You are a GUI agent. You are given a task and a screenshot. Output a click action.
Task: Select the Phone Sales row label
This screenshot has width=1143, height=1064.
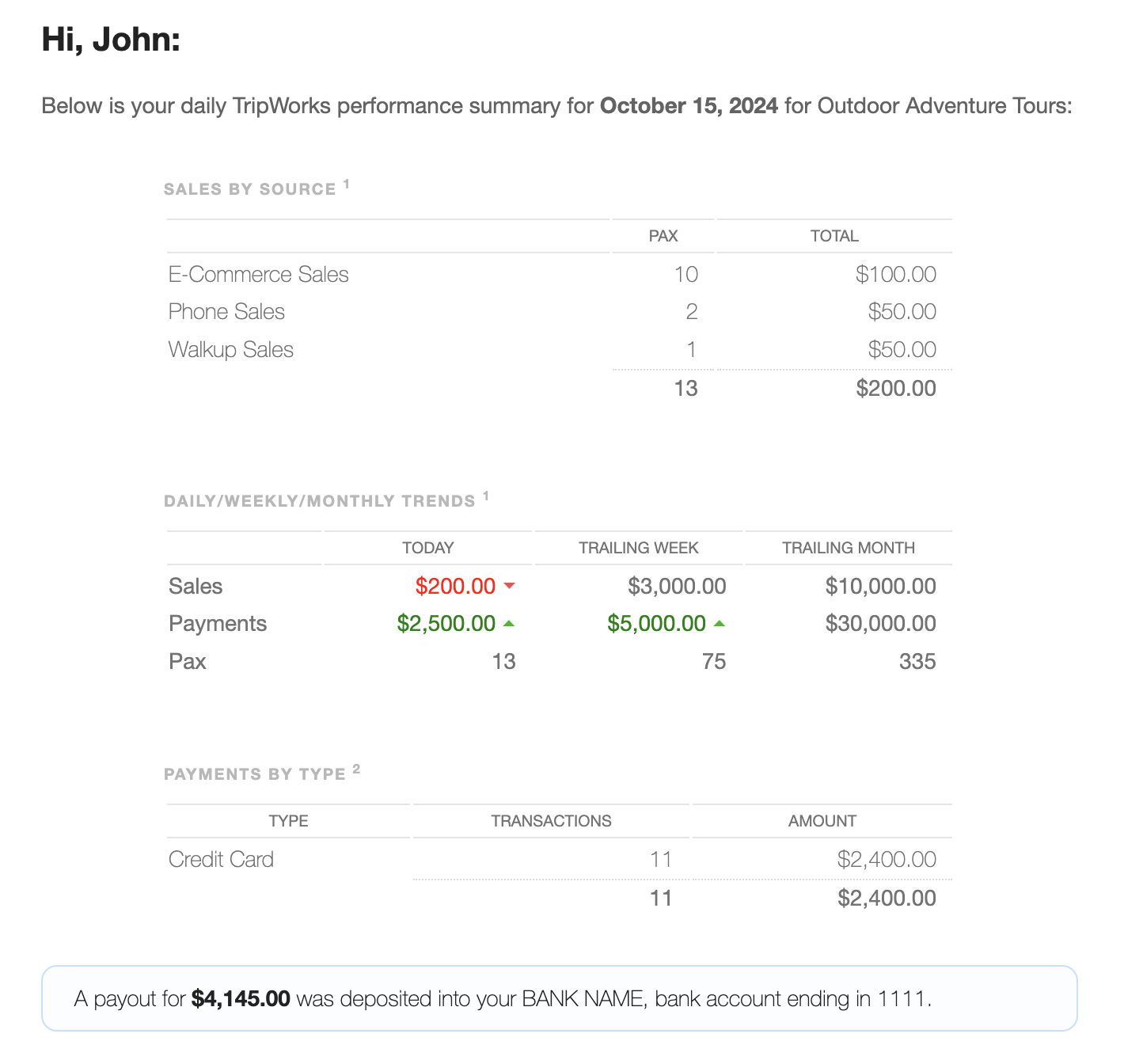[x=226, y=312]
